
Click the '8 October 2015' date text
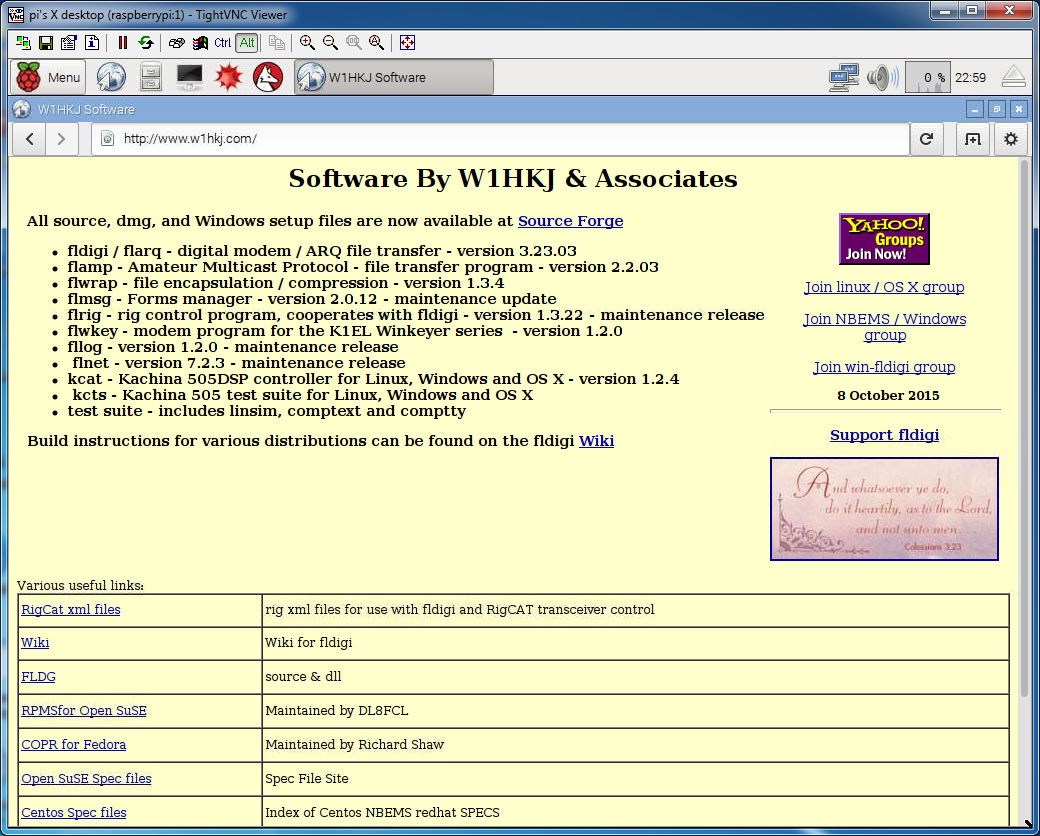pyautogui.click(x=888, y=396)
